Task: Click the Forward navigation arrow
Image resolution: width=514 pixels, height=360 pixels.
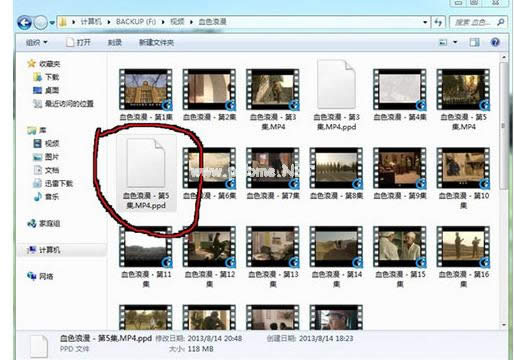Action: (41, 22)
